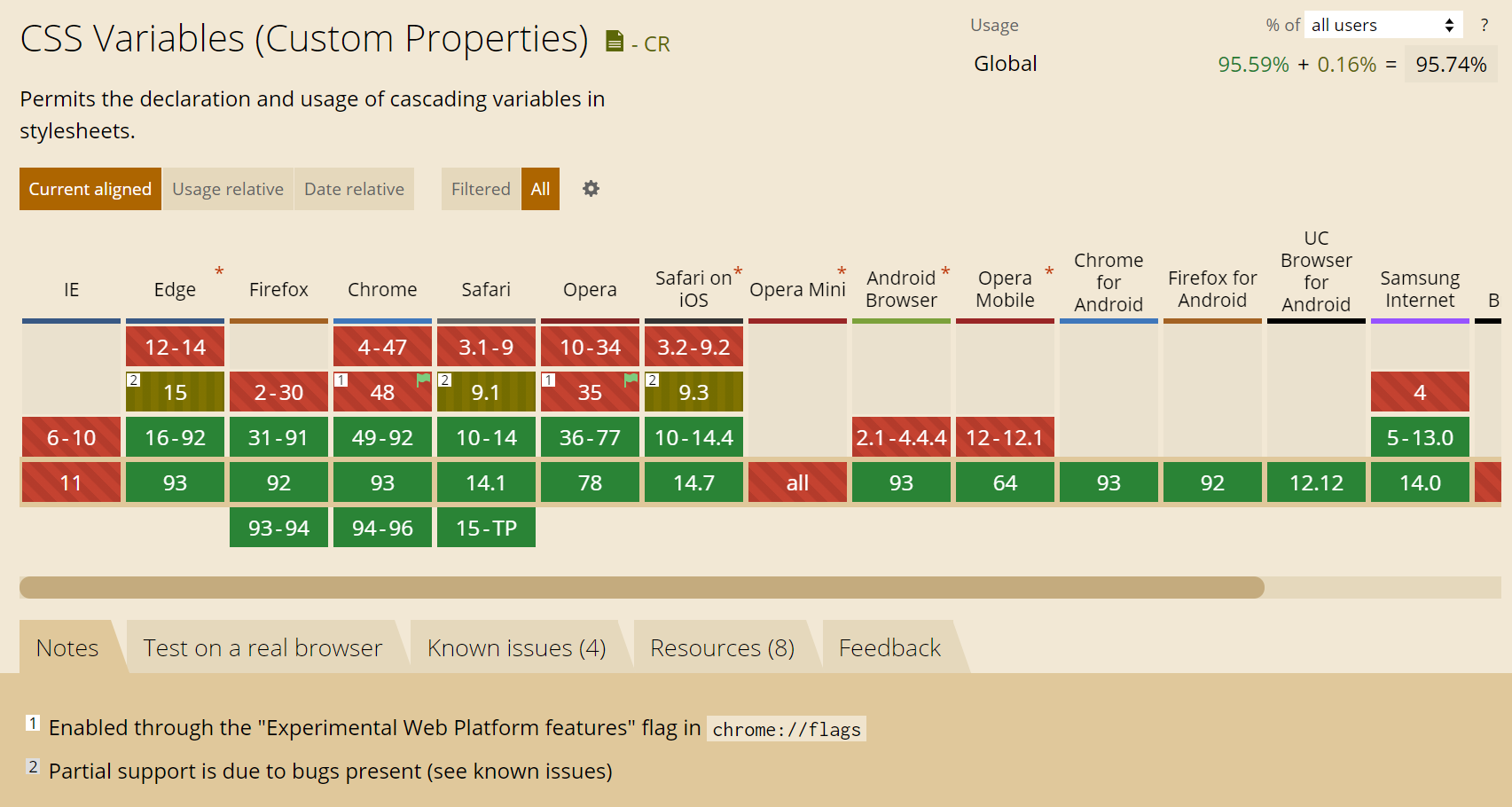Select the All browsers option
This screenshot has width=1512, height=807.
pos(540,189)
